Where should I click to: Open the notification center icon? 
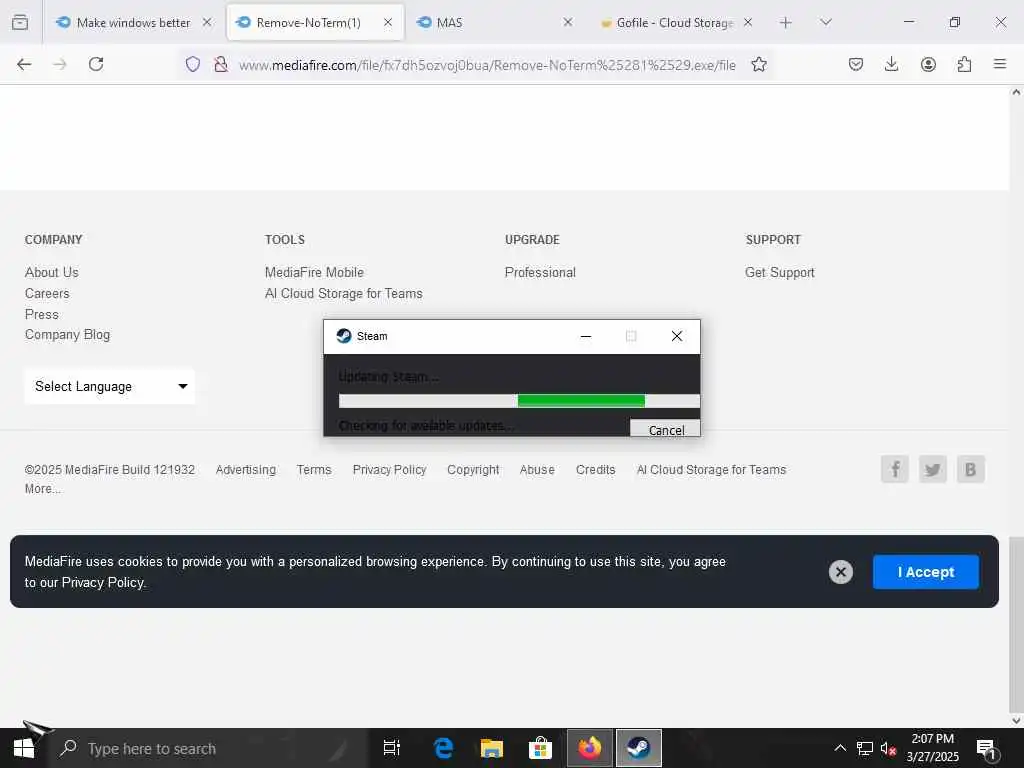pos(986,749)
